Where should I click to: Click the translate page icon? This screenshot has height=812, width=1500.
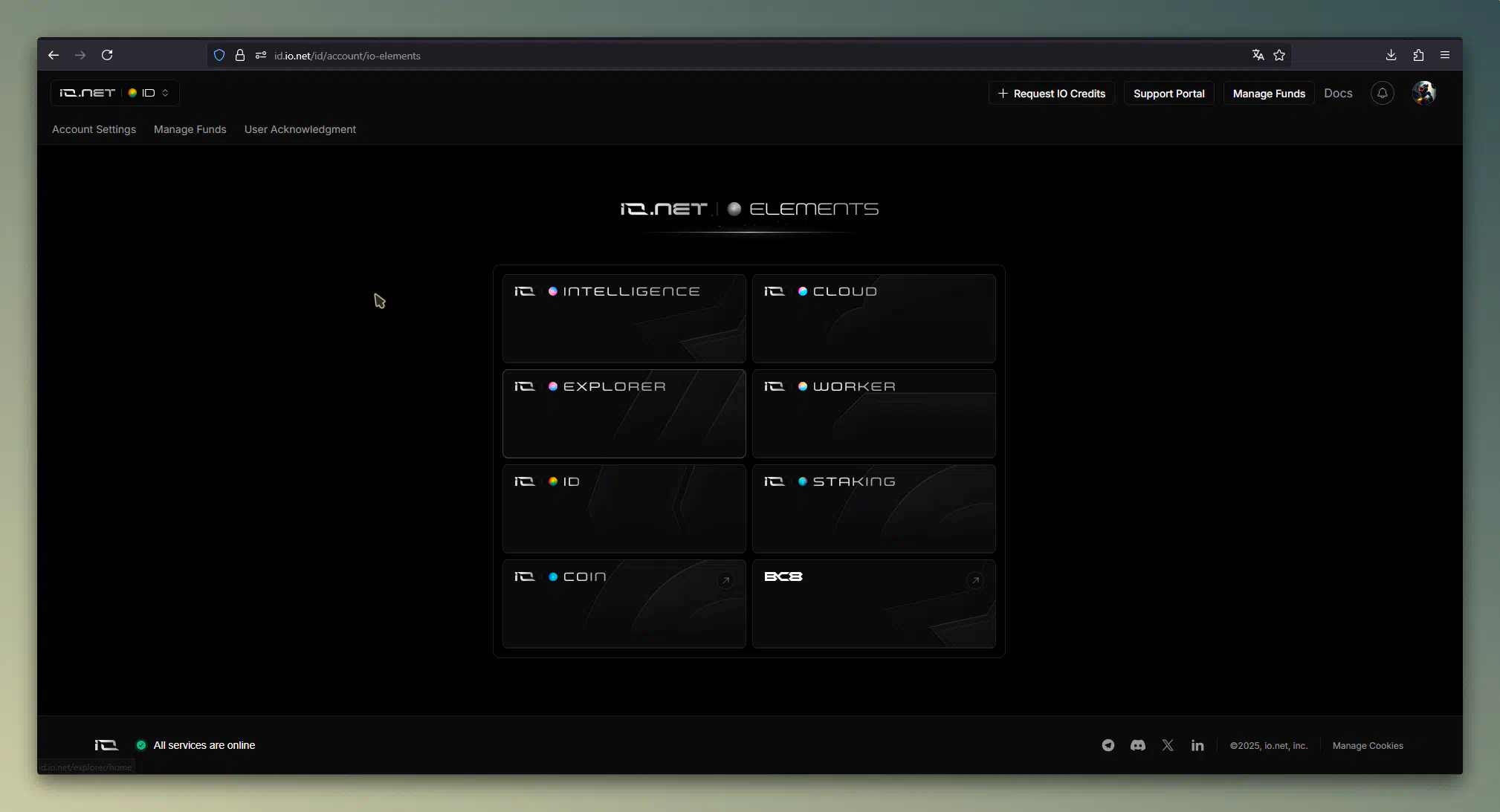(x=1258, y=55)
